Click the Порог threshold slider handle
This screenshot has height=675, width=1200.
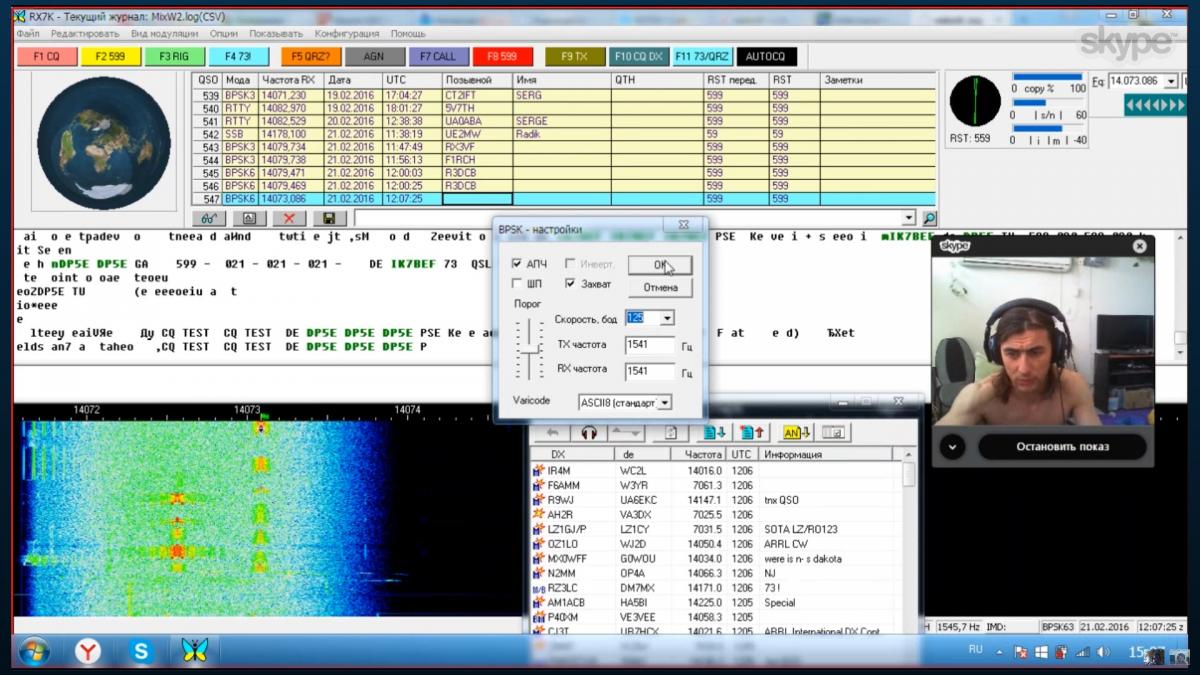pyautogui.click(x=527, y=350)
